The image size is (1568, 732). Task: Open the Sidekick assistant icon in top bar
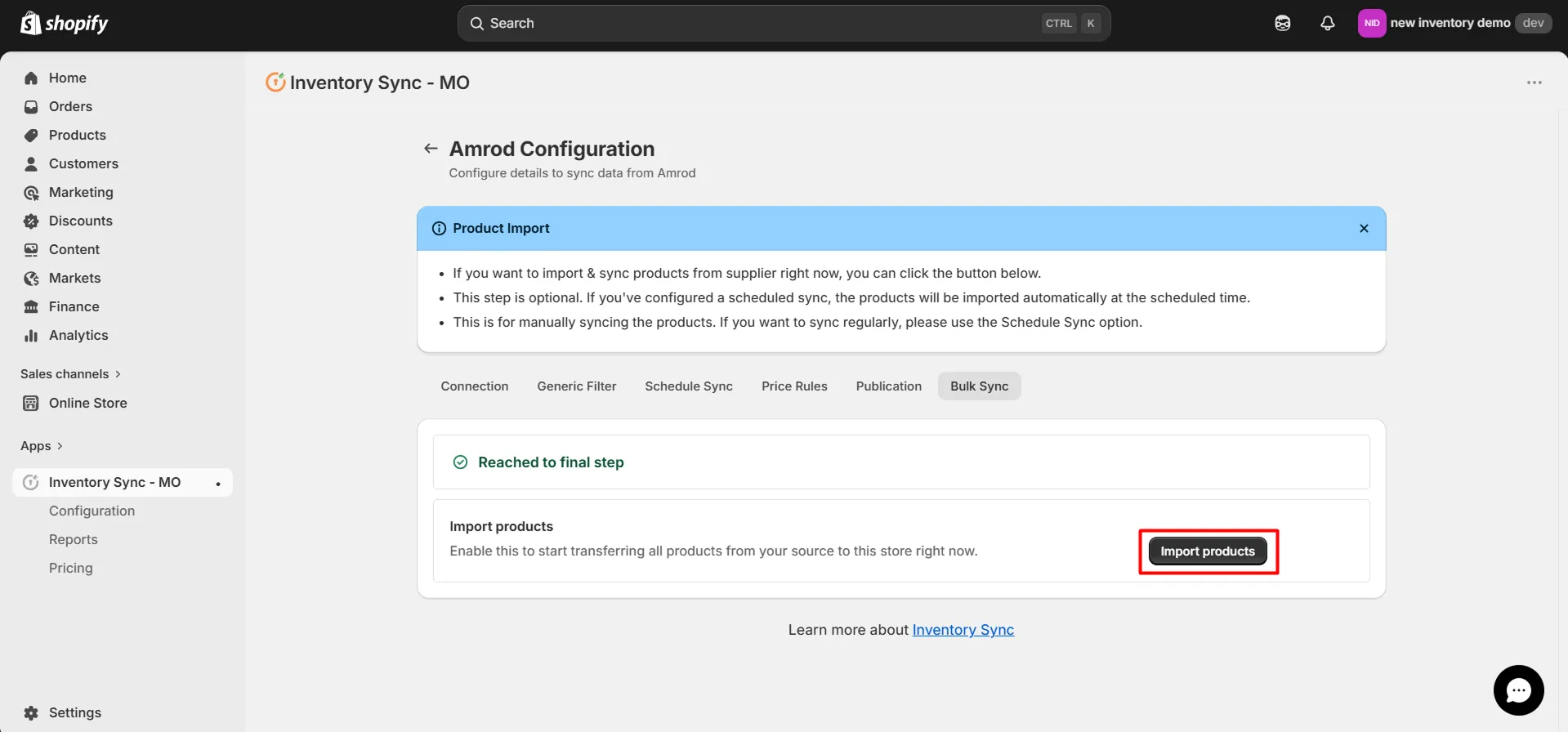pyautogui.click(x=1283, y=23)
